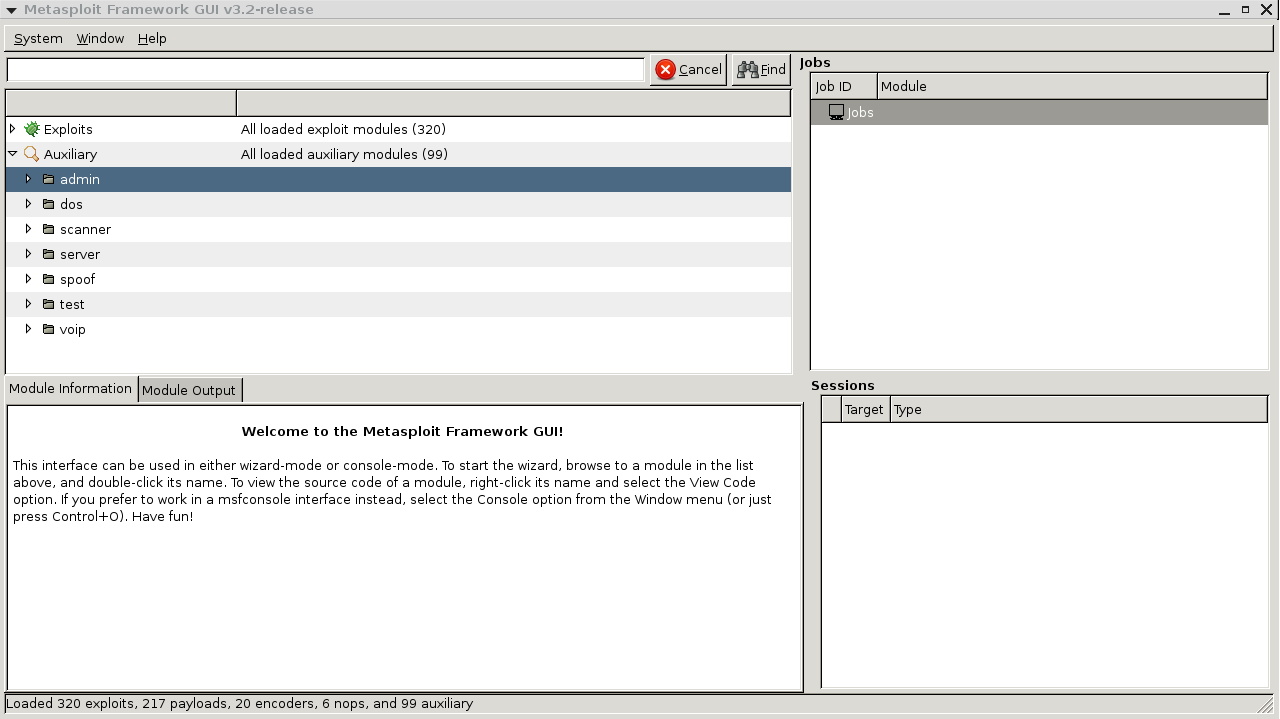Expand the server folder arrow

point(28,254)
